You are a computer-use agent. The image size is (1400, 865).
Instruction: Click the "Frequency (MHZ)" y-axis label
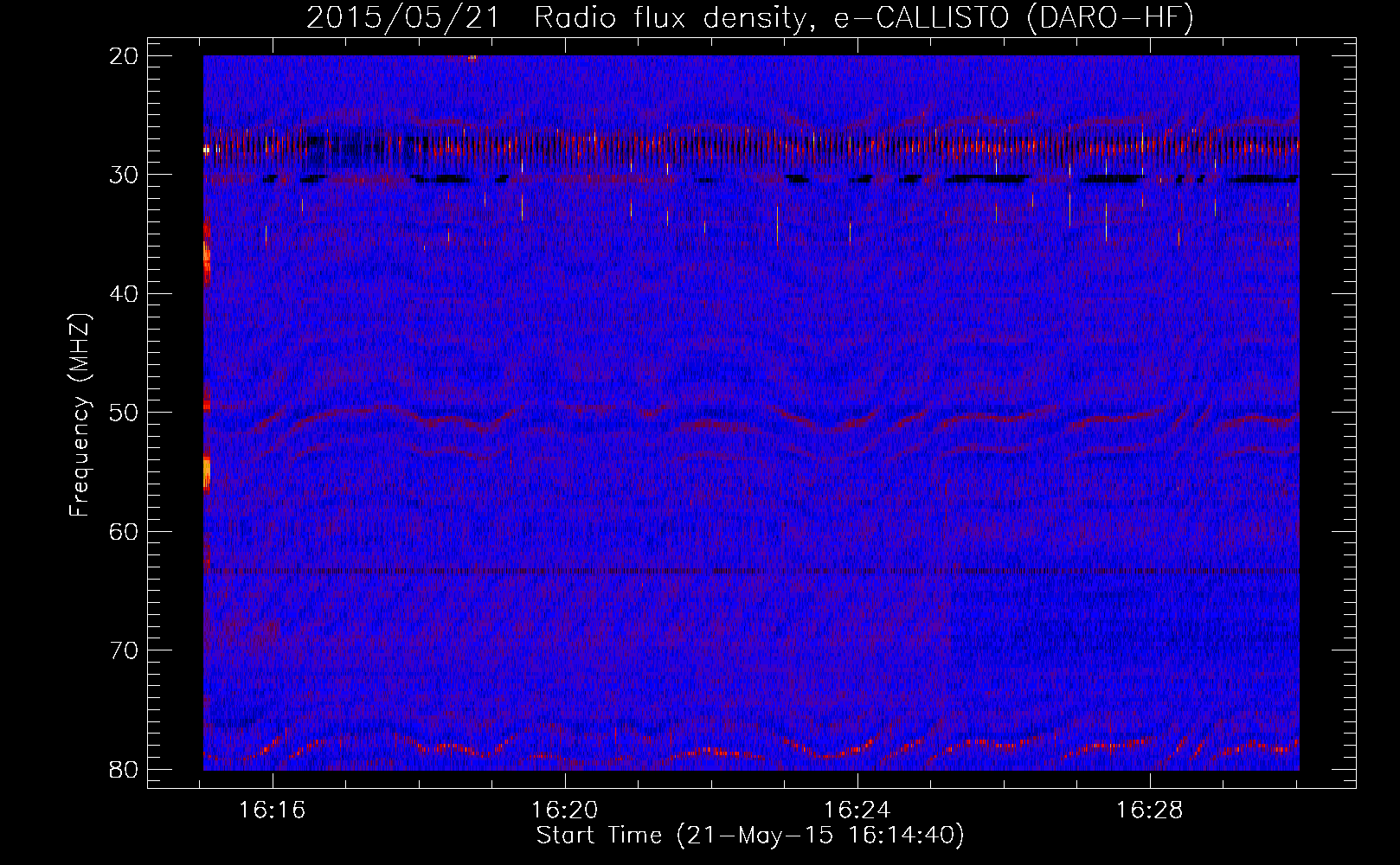coord(80,415)
